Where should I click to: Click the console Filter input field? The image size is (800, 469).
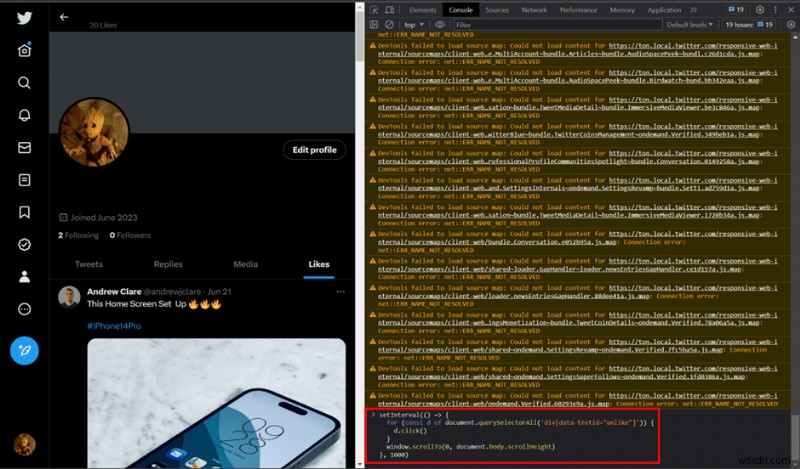coord(557,24)
